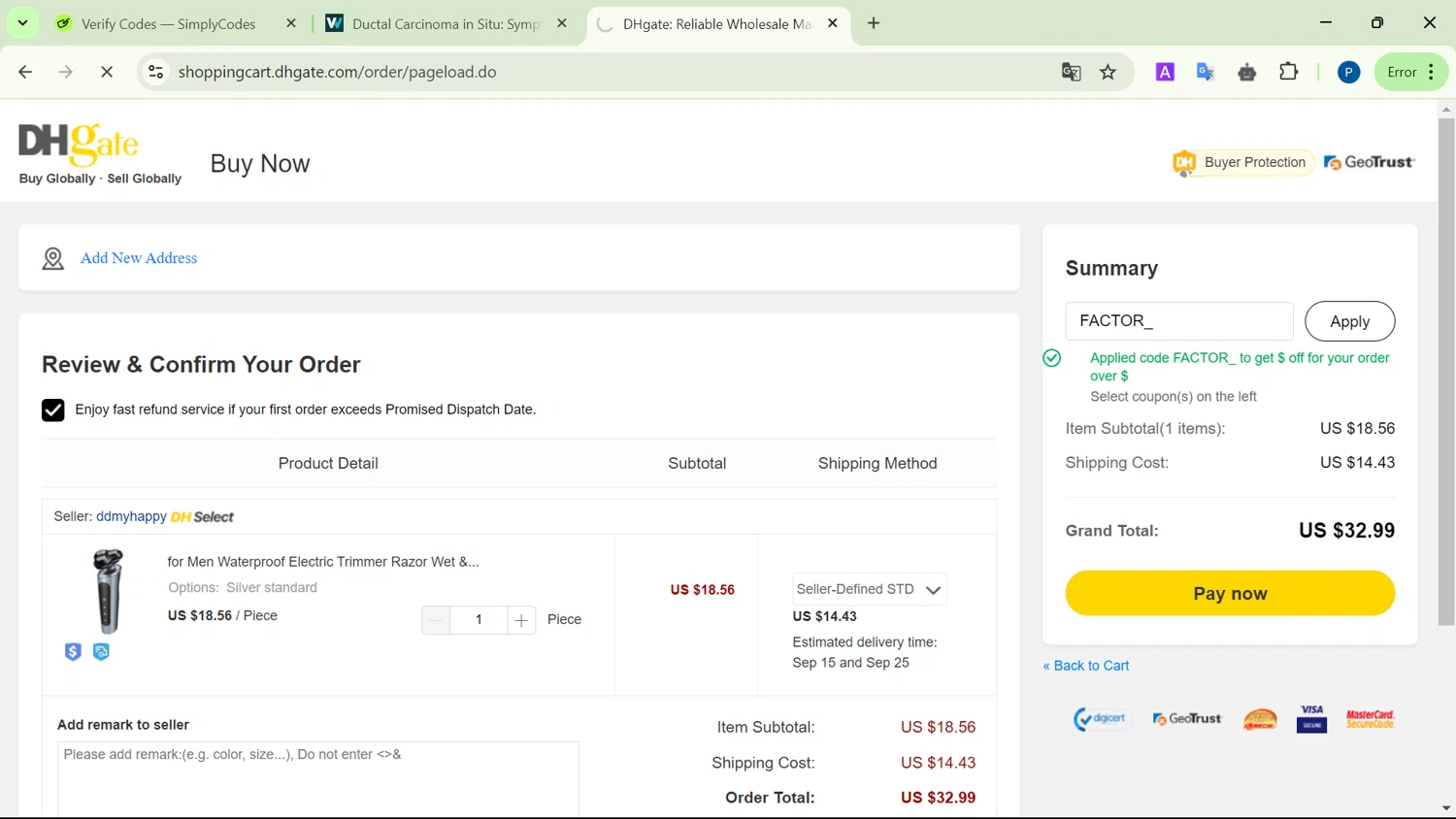Click the Visa Secure badge
1456x819 pixels.
click(1311, 719)
